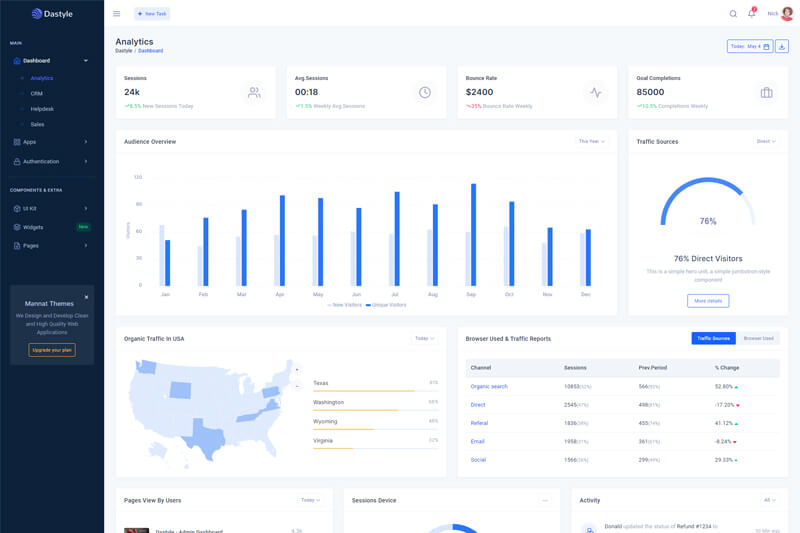The height and width of the screenshot is (533, 800).
Task: Open the search icon in header
Action: point(733,14)
